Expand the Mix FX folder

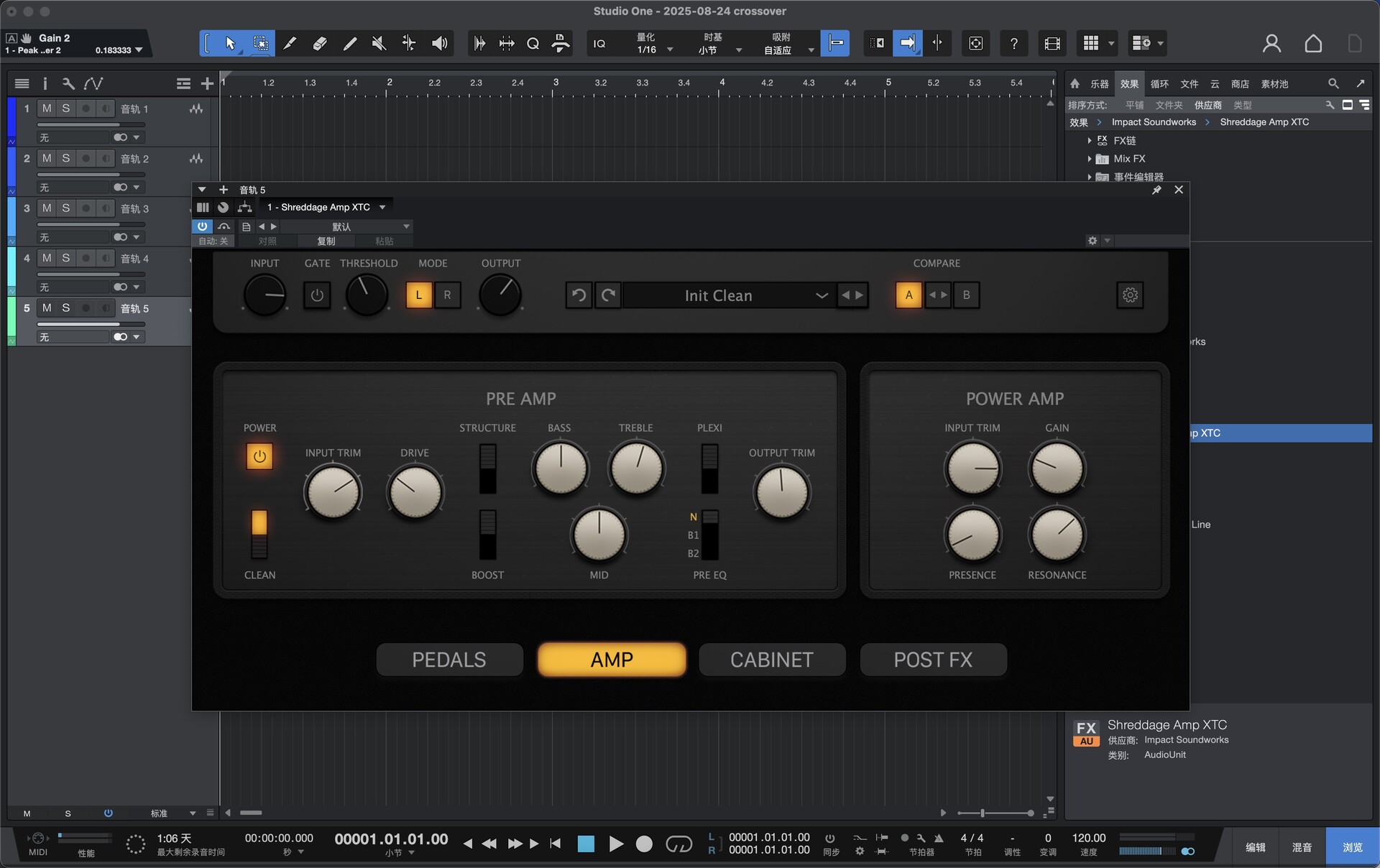(x=1090, y=159)
